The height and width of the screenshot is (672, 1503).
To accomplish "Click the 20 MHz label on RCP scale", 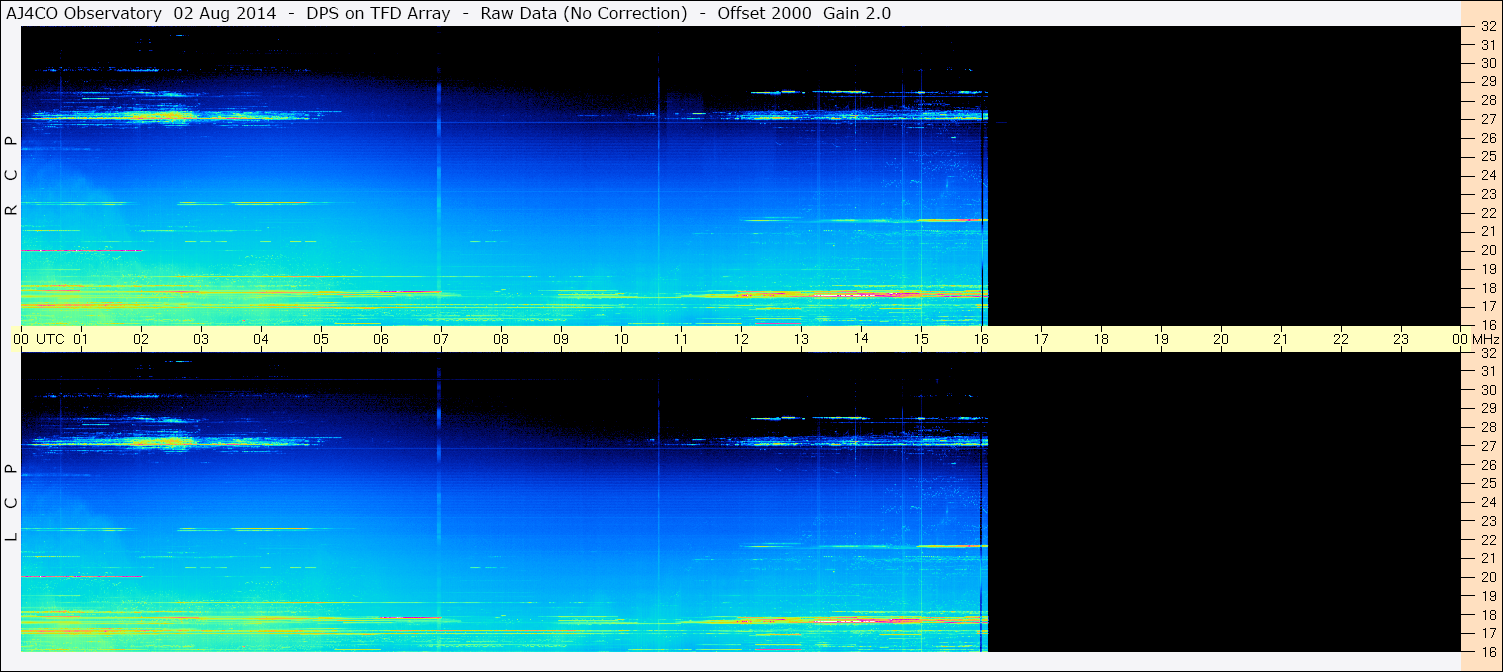I will [1488, 250].
